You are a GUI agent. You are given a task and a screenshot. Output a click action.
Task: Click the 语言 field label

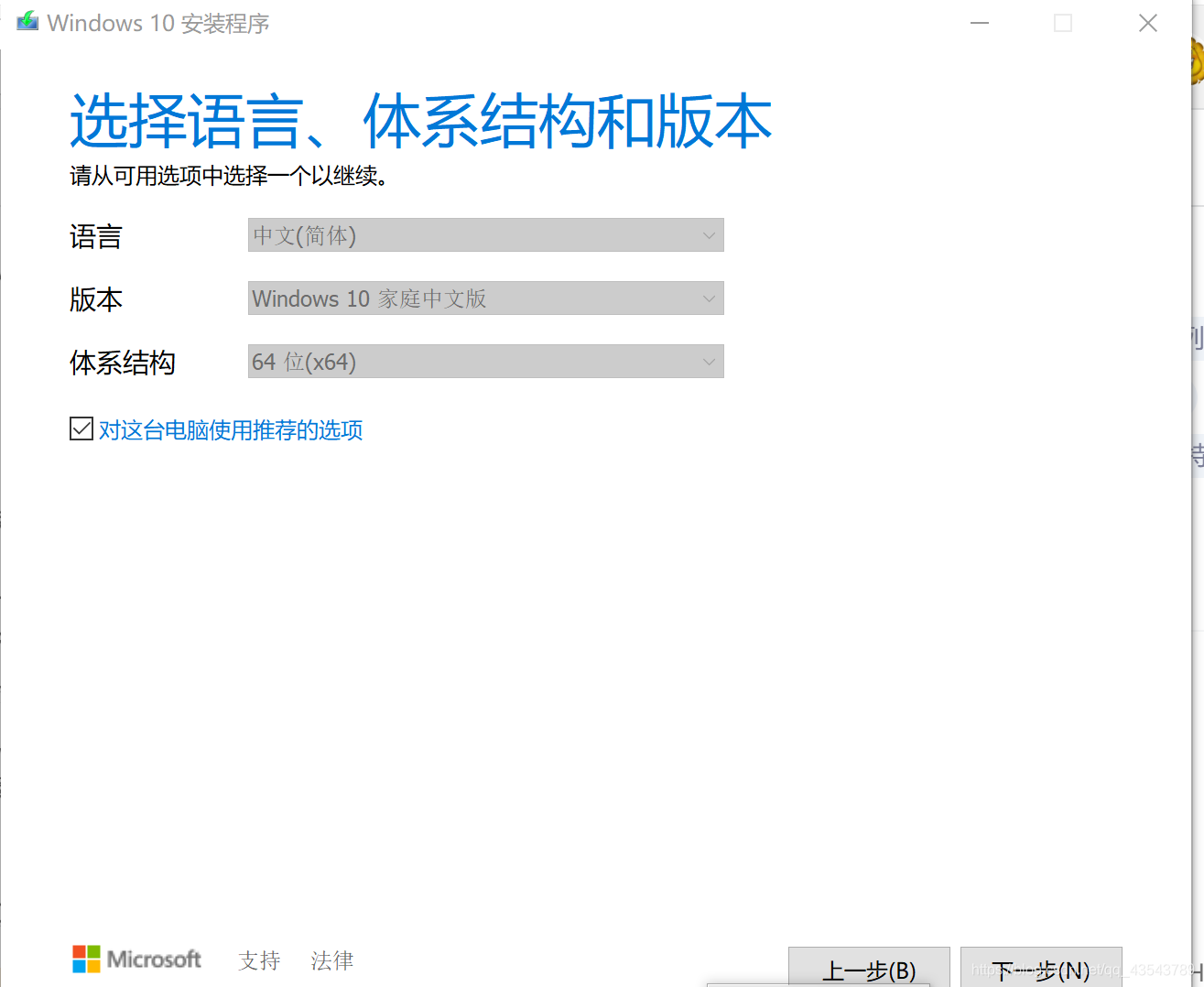(96, 237)
